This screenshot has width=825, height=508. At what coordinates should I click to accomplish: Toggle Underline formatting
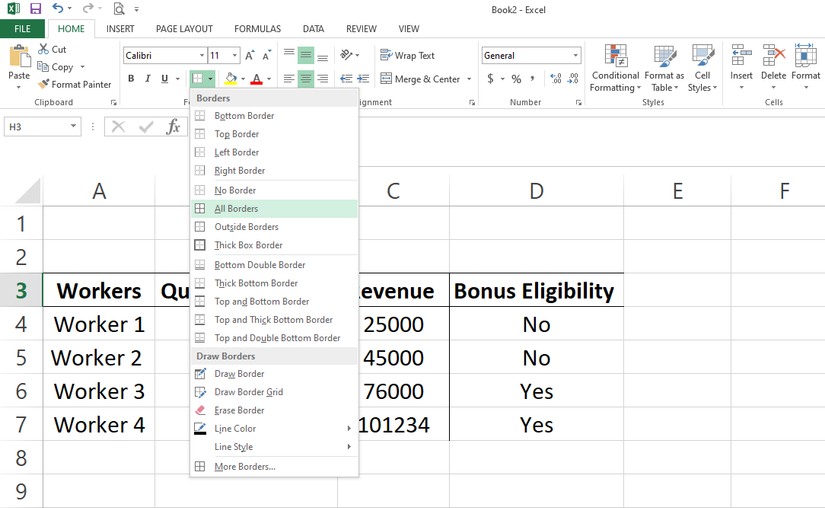pyautogui.click(x=165, y=79)
